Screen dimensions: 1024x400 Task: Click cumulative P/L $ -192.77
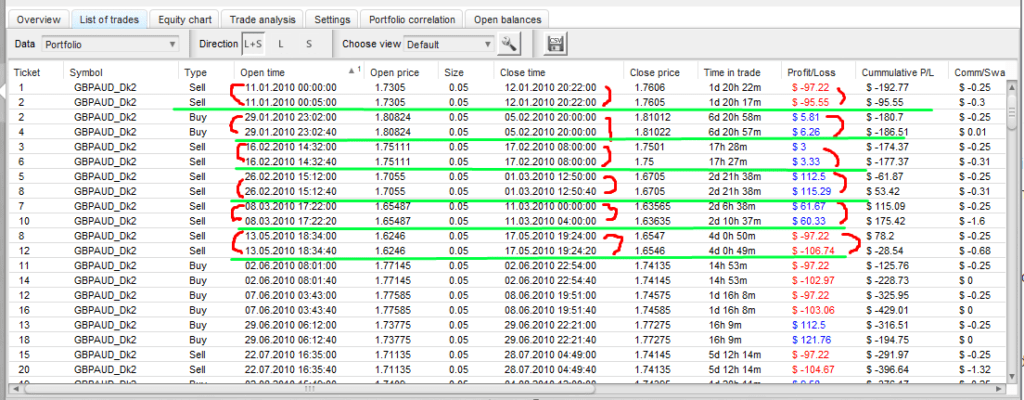point(887,87)
